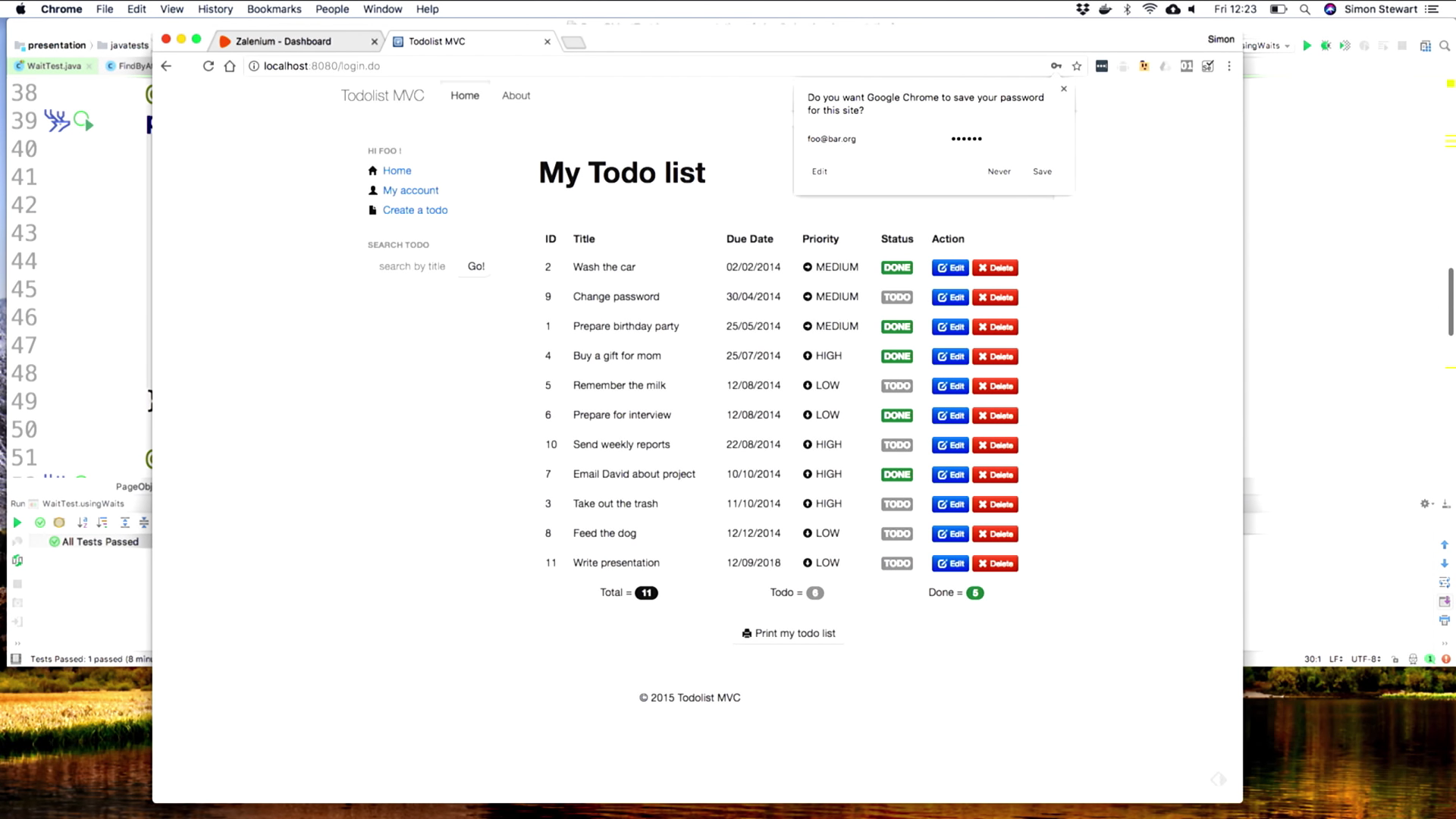Viewport: 1456px width, 819px height.
Task: Click the My account link
Action: pyautogui.click(x=411, y=190)
